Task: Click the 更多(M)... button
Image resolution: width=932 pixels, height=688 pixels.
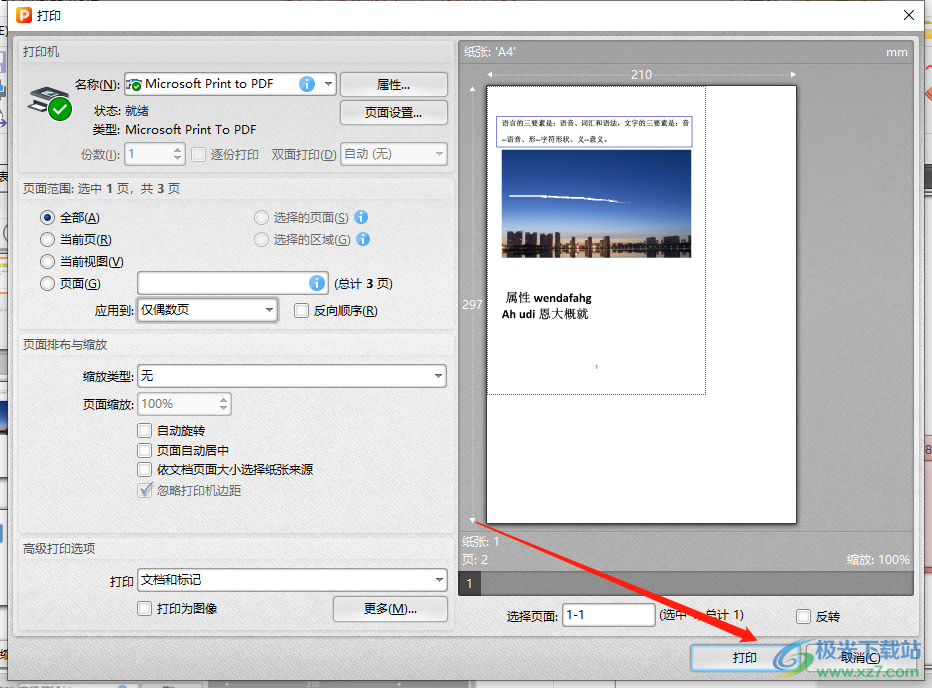Action: (x=390, y=609)
